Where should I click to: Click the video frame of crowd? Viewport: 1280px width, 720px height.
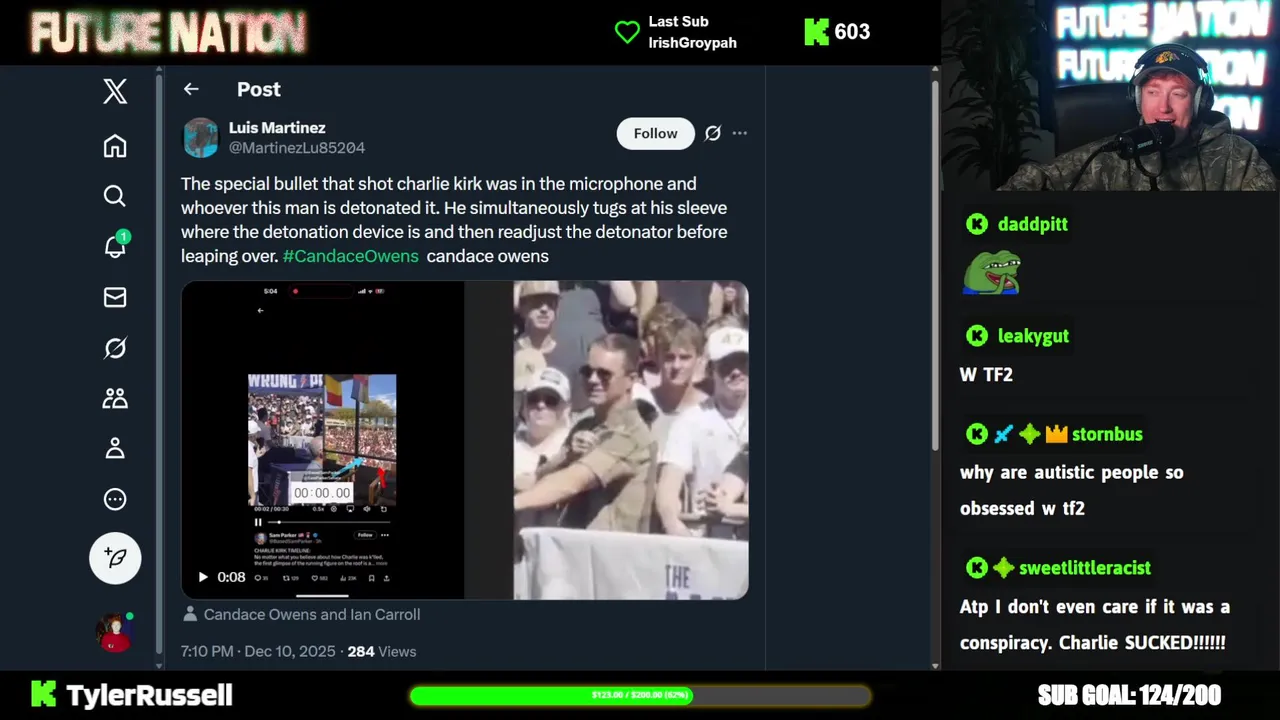(631, 440)
